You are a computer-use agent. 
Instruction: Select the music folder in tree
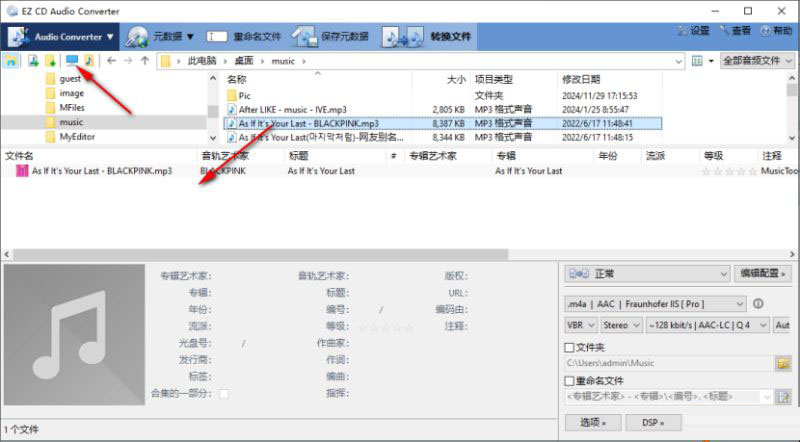click(71, 122)
